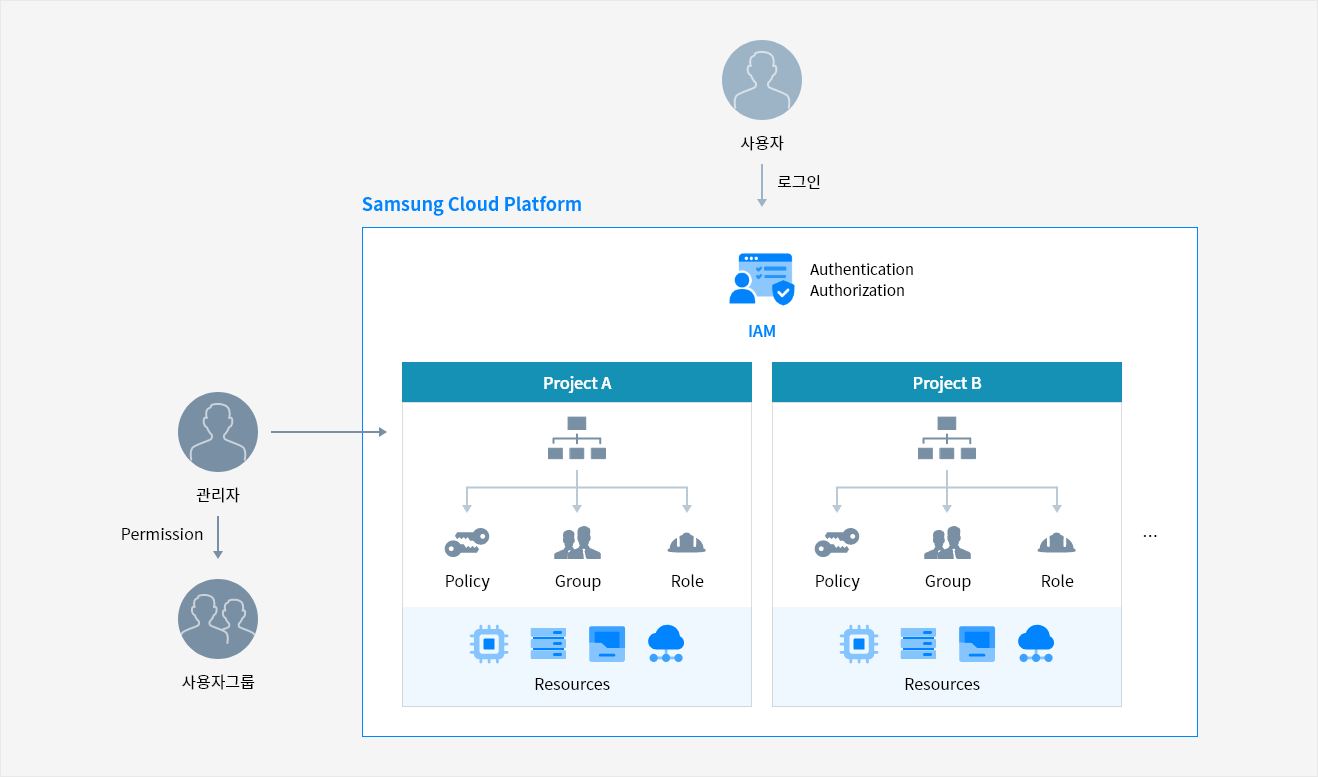Click the Group people icon in Project B
Image resolution: width=1318 pixels, height=777 pixels.
(x=947, y=542)
